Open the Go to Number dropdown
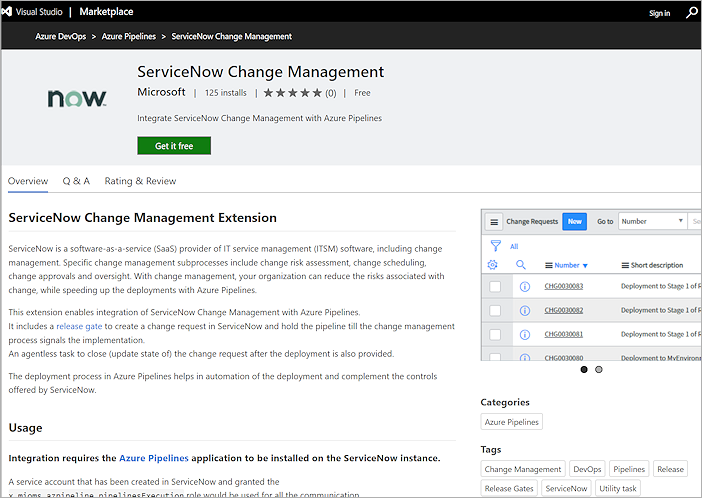Viewport: 702px width, 498px height. pyautogui.click(x=651, y=221)
